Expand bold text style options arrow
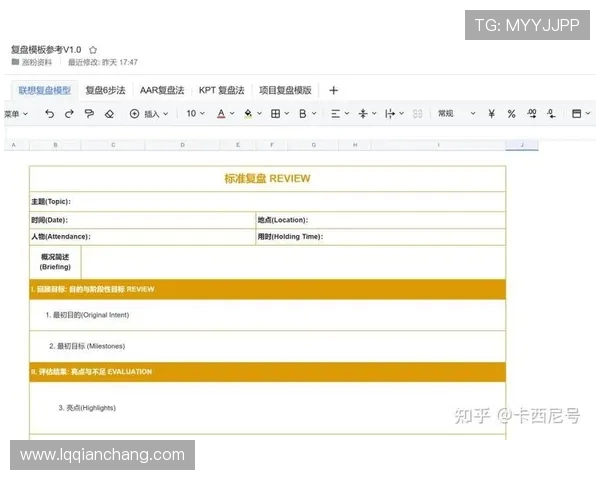The height and width of the screenshot is (480, 600). pos(314,114)
